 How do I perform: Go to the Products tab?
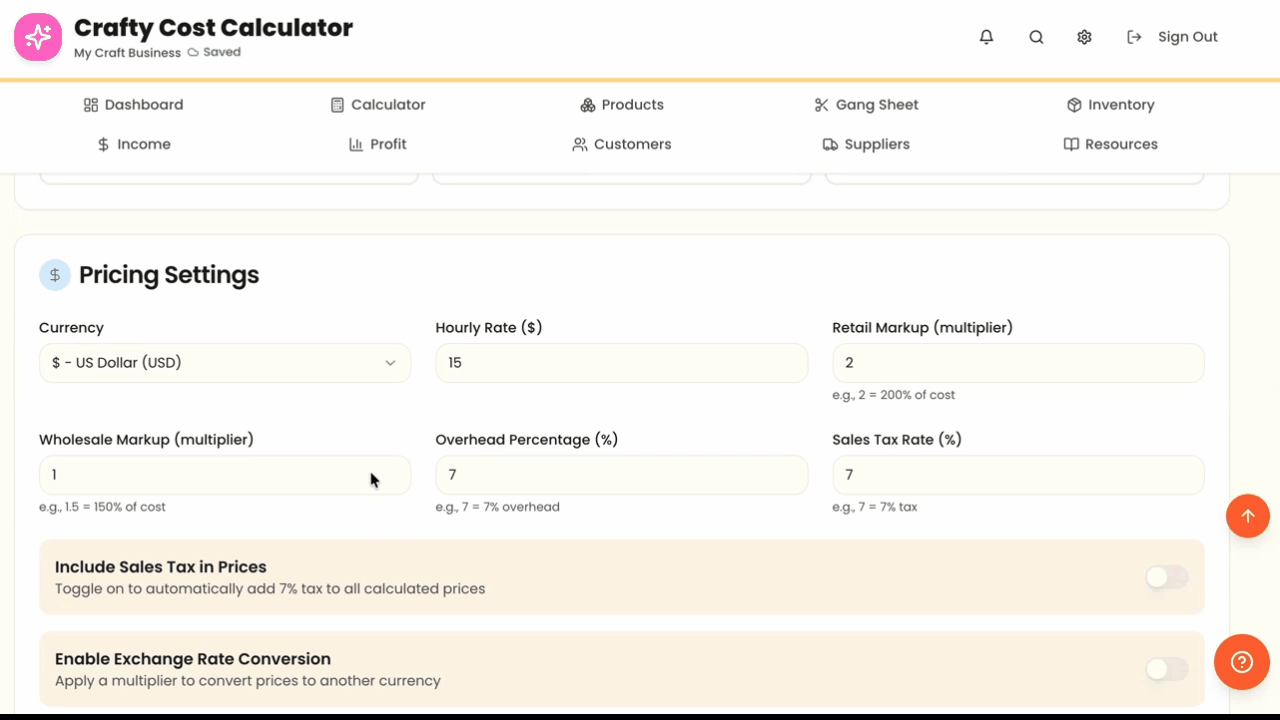[622, 105]
